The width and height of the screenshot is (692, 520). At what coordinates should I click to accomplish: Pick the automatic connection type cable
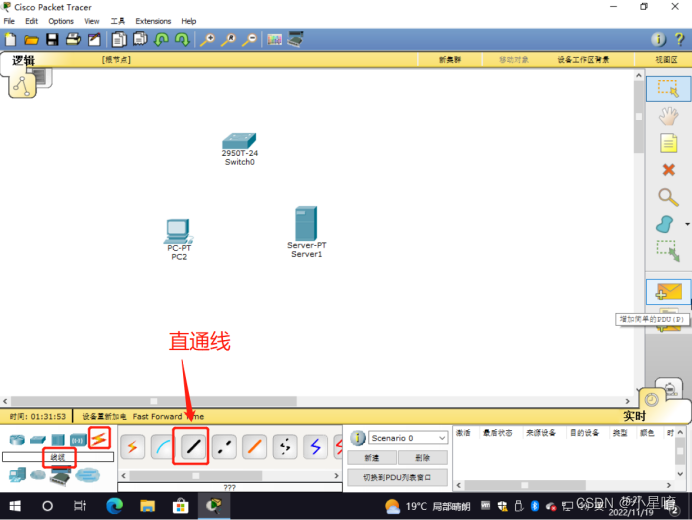point(132,447)
